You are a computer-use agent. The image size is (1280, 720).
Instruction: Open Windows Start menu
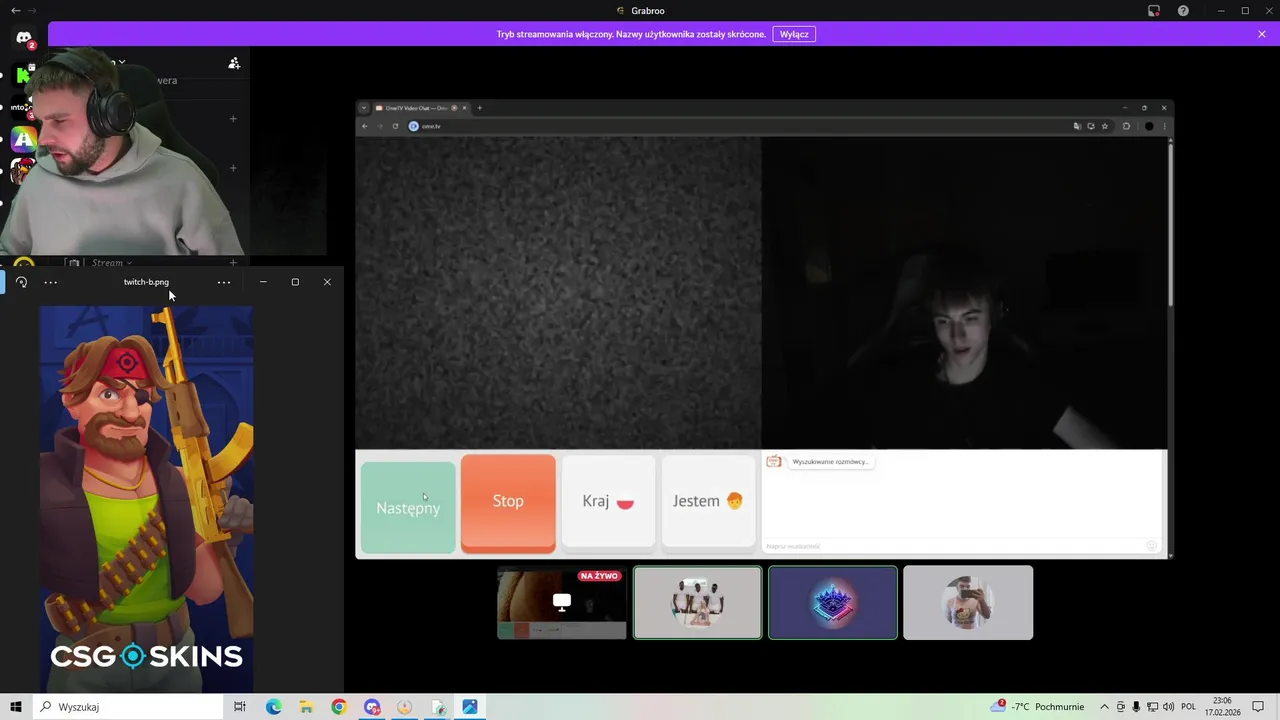tap(16, 707)
